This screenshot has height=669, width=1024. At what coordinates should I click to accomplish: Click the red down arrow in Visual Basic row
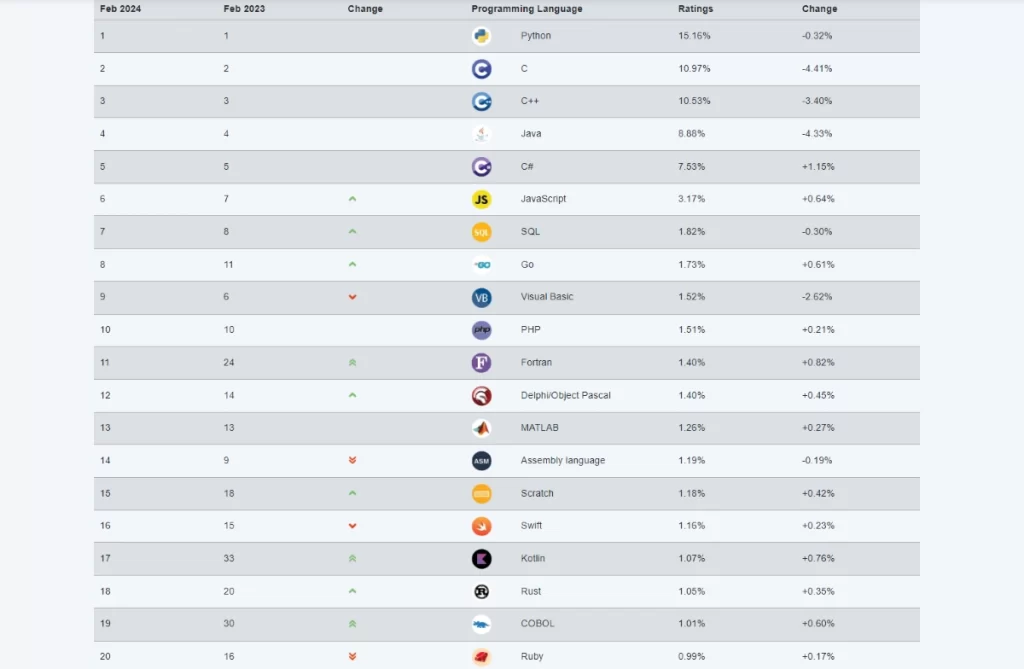(x=352, y=297)
